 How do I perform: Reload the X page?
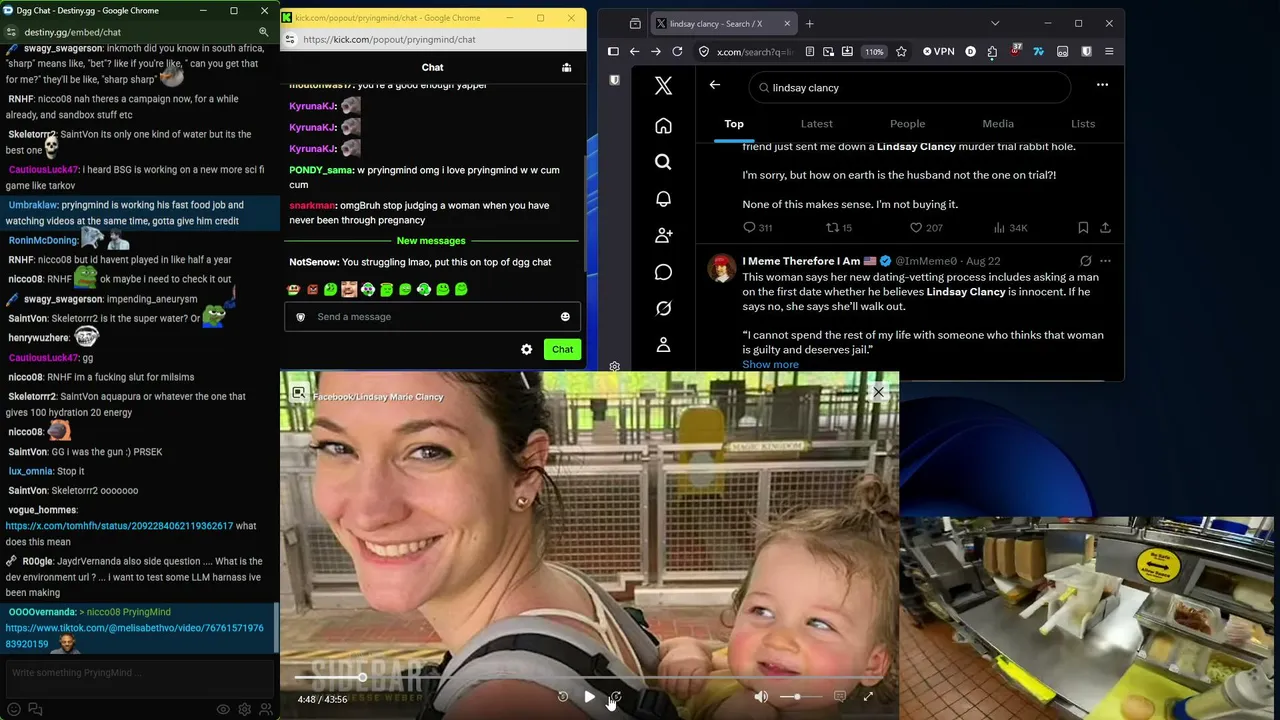(x=677, y=52)
